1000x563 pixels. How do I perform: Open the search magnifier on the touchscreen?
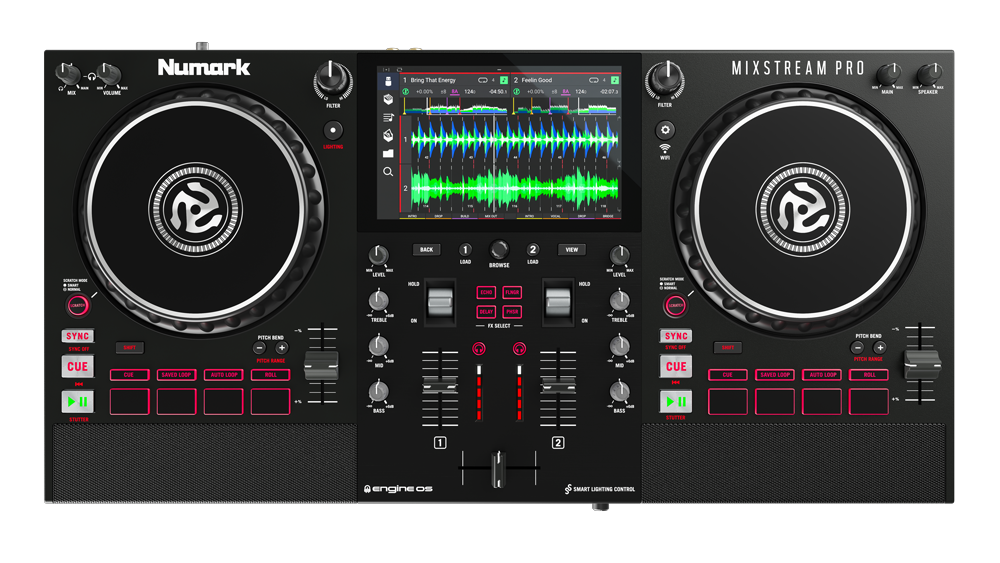tap(388, 172)
